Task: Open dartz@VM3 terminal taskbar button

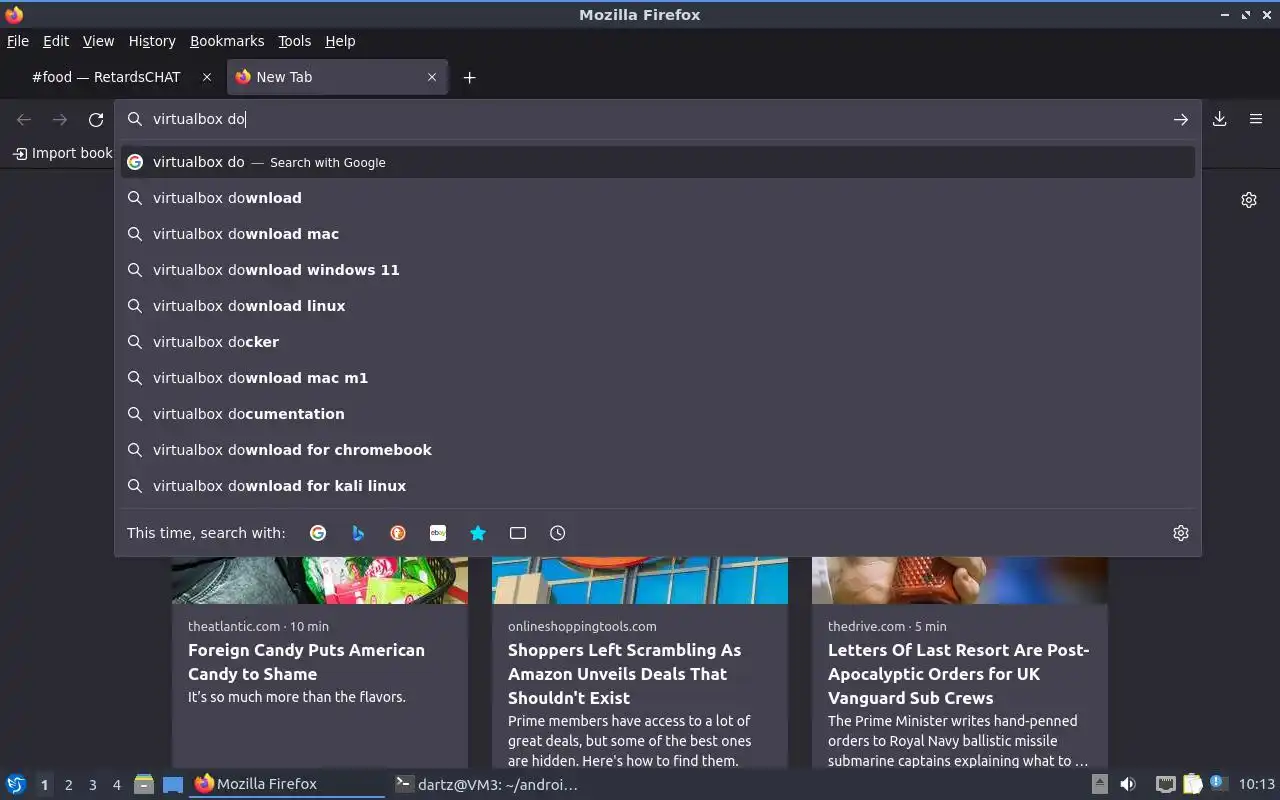Action: point(487,784)
